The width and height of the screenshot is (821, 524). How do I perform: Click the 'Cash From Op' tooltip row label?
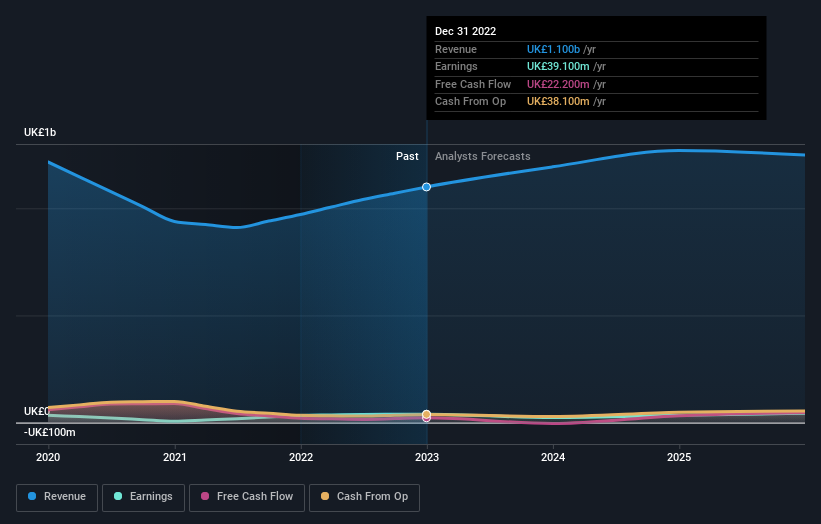tap(471, 102)
